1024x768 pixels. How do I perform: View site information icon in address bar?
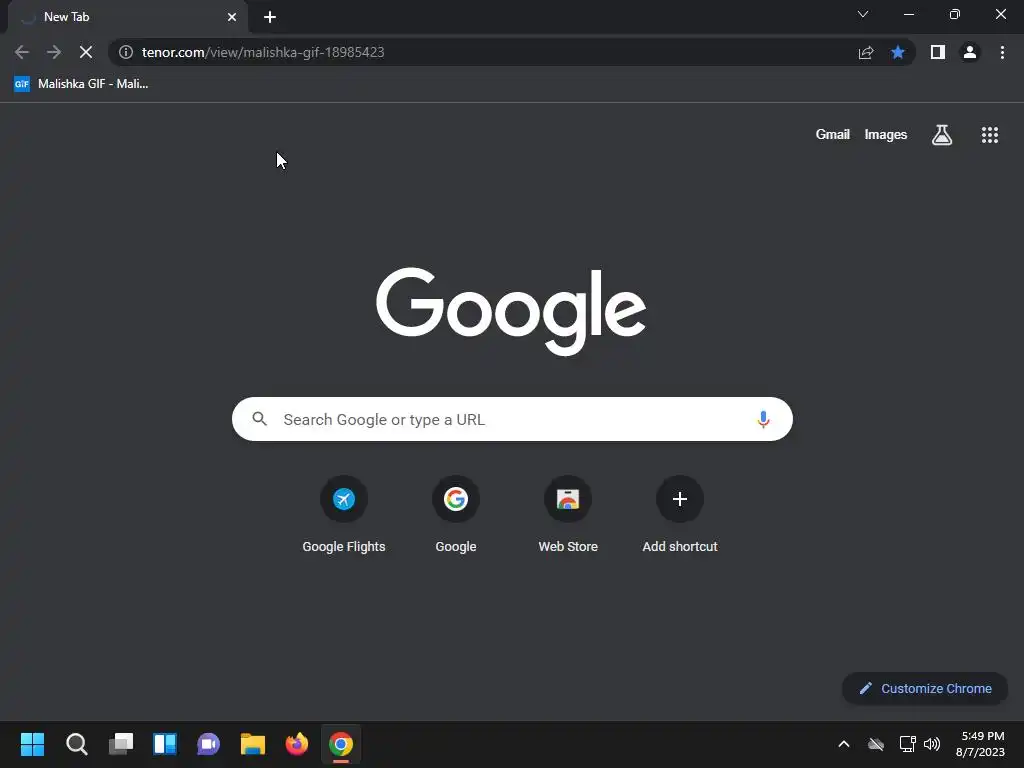point(126,52)
